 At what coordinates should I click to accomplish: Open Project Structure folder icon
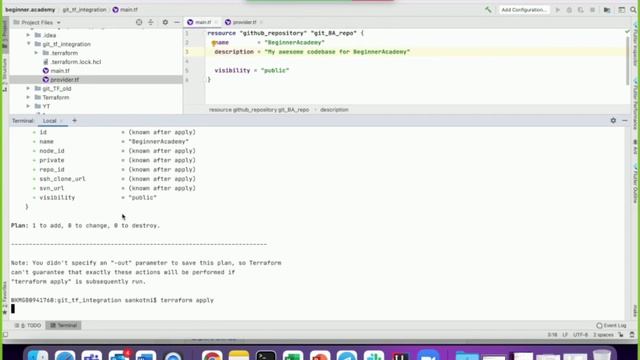tap(607, 10)
